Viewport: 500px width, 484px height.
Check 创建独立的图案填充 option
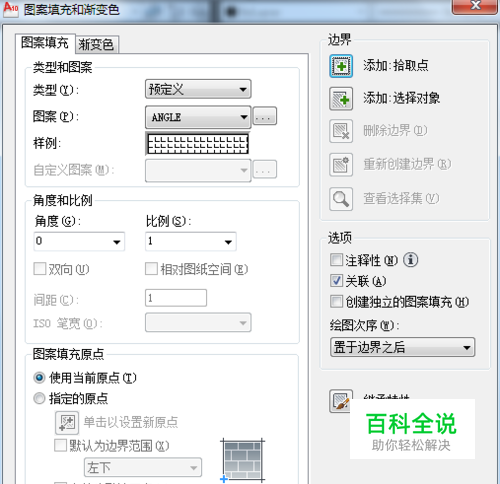[x=336, y=301]
